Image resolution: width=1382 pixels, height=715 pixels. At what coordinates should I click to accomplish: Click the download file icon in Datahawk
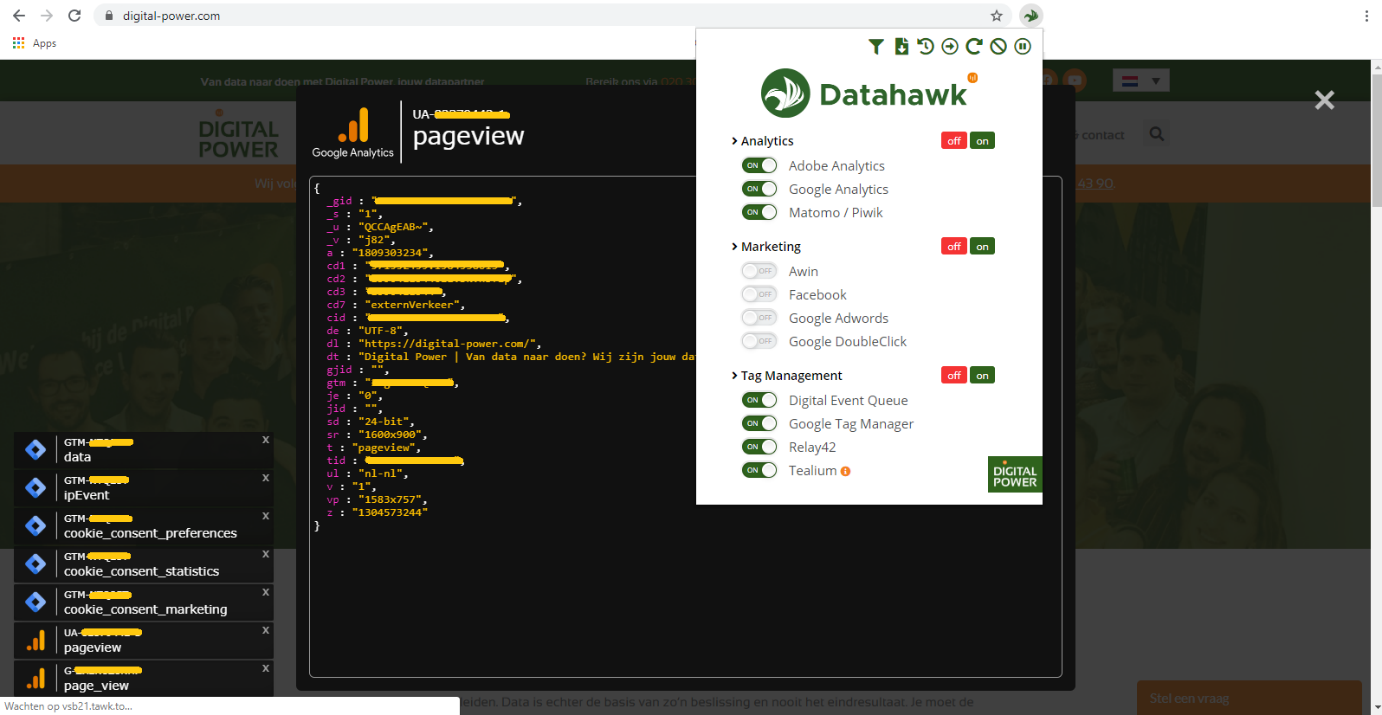point(901,46)
